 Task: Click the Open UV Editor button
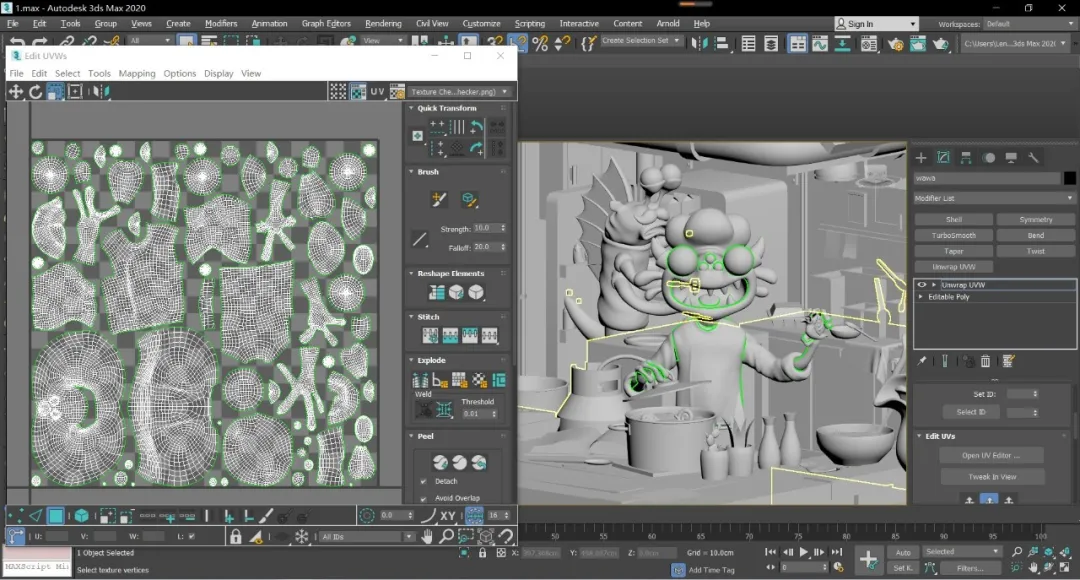coord(991,455)
